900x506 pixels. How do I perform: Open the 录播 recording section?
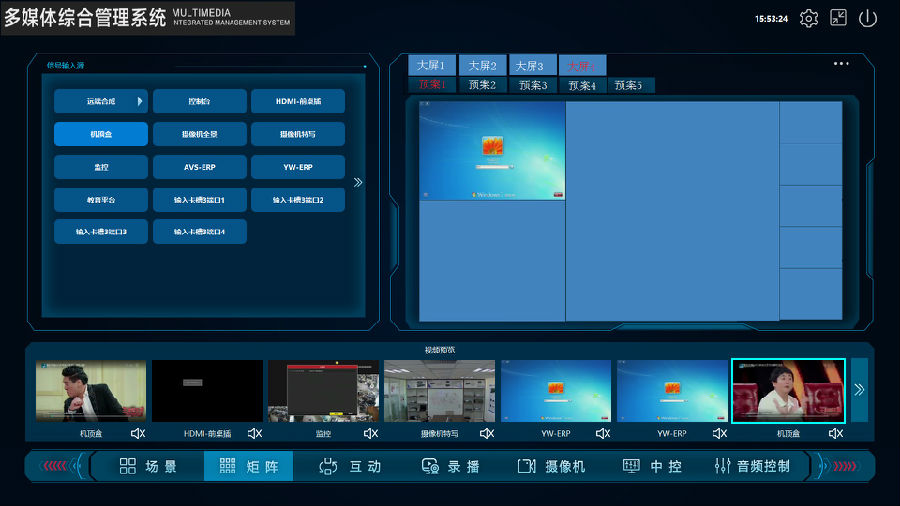pyautogui.click(x=450, y=466)
